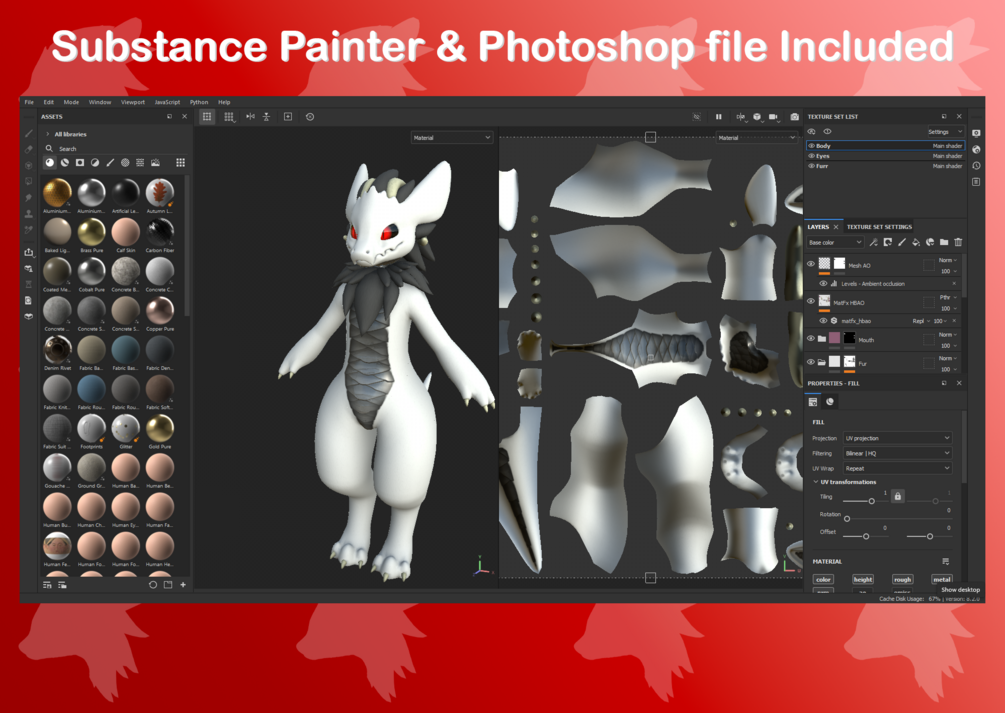The image size is (1005, 713).
Task: Open the Base color channel dropdown
Action: point(835,242)
